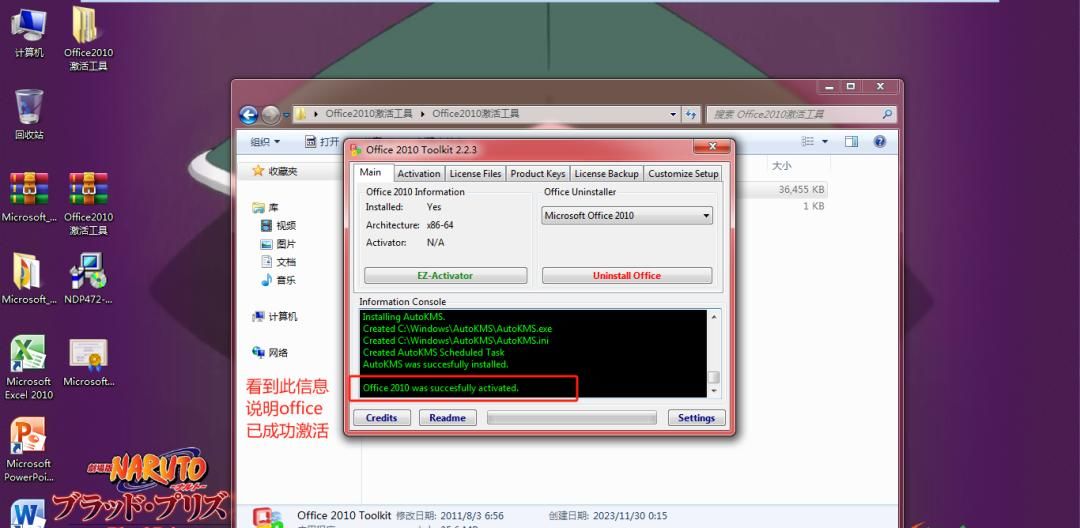This screenshot has height=528, width=1080.
Task: Open the Office2010激活工具 folder on desktop
Action: (88, 38)
